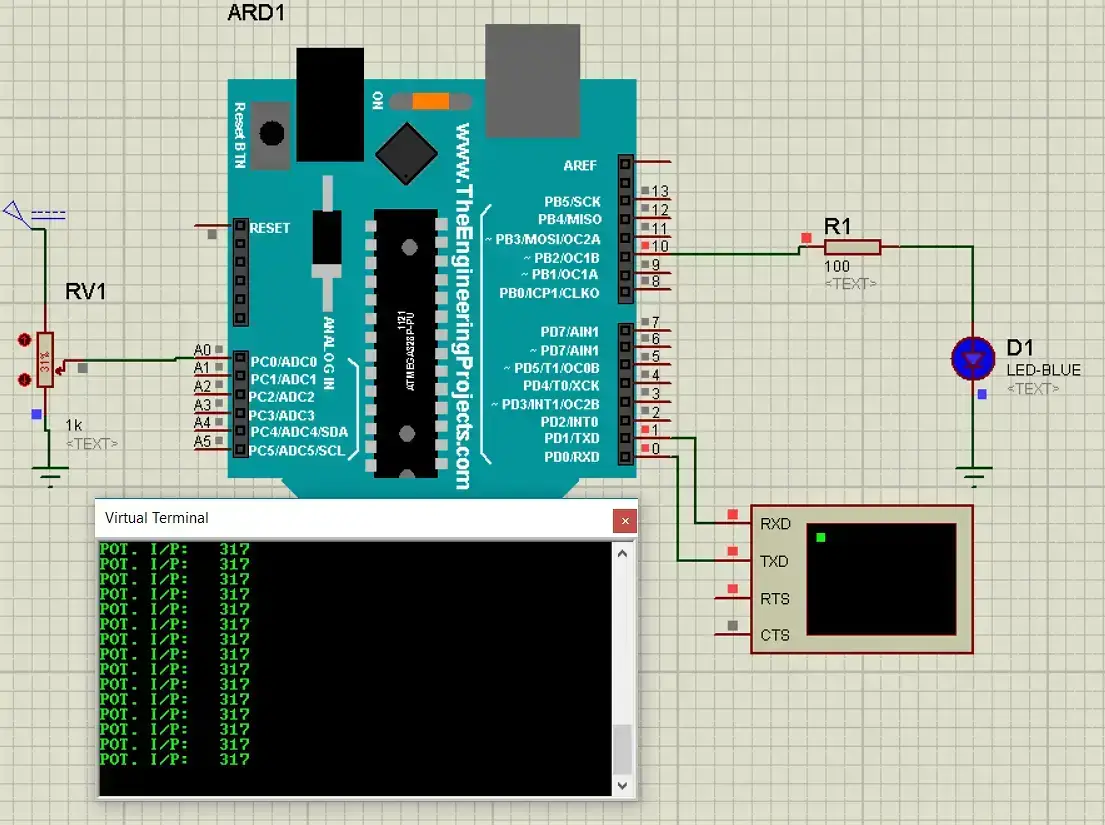Select the RV1 reference label

coord(85,292)
